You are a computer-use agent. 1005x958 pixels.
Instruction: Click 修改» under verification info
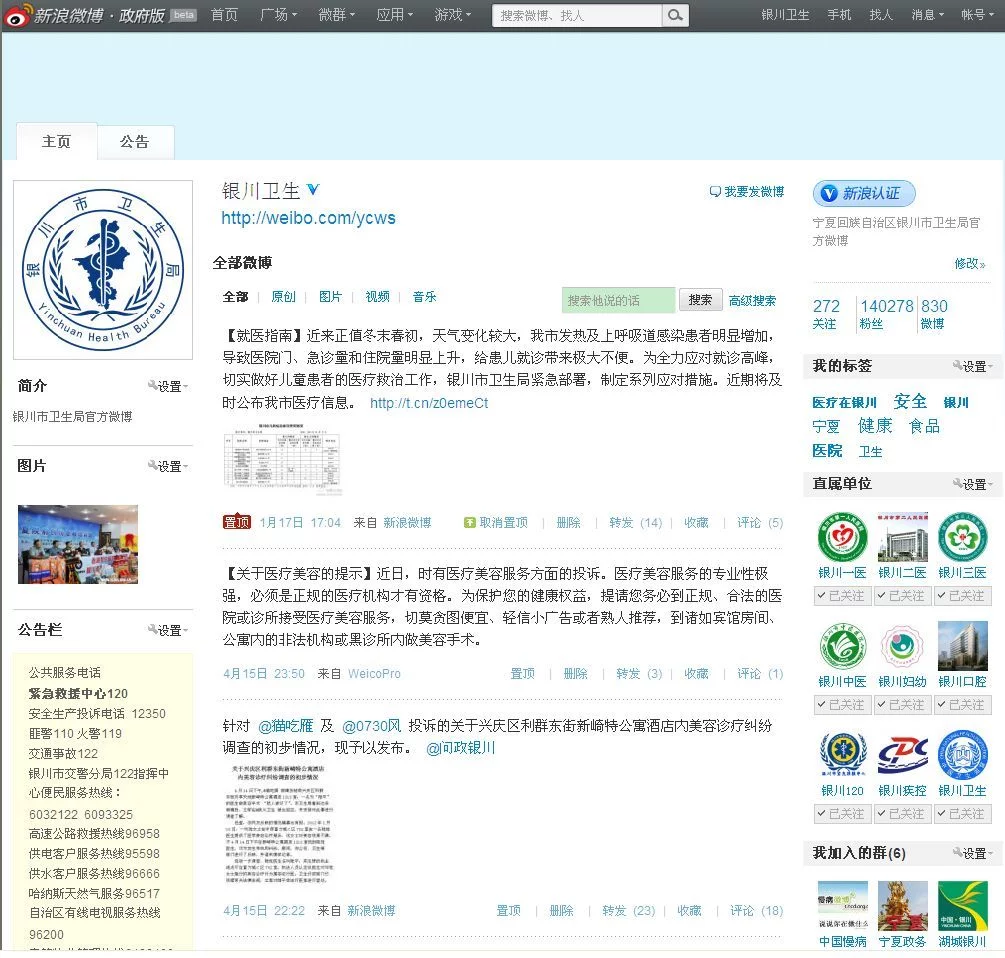[x=970, y=263]
